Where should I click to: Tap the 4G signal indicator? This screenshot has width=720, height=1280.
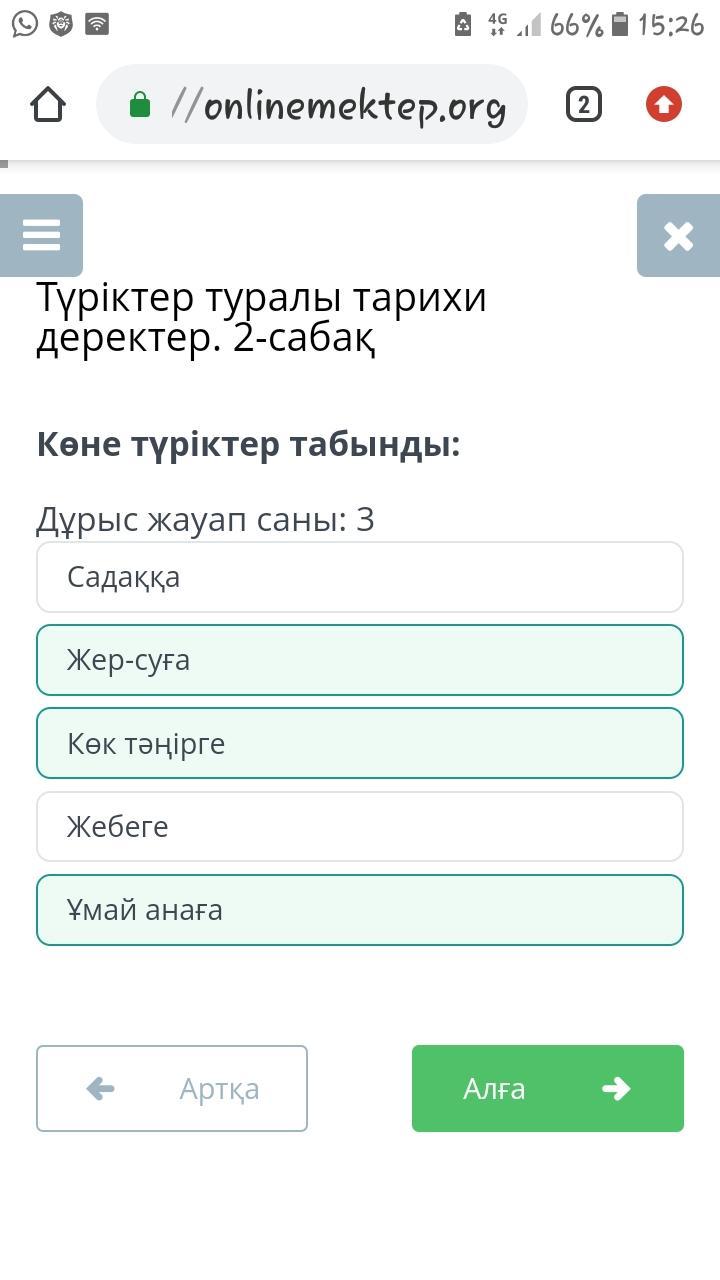click(x=497, y=24)
